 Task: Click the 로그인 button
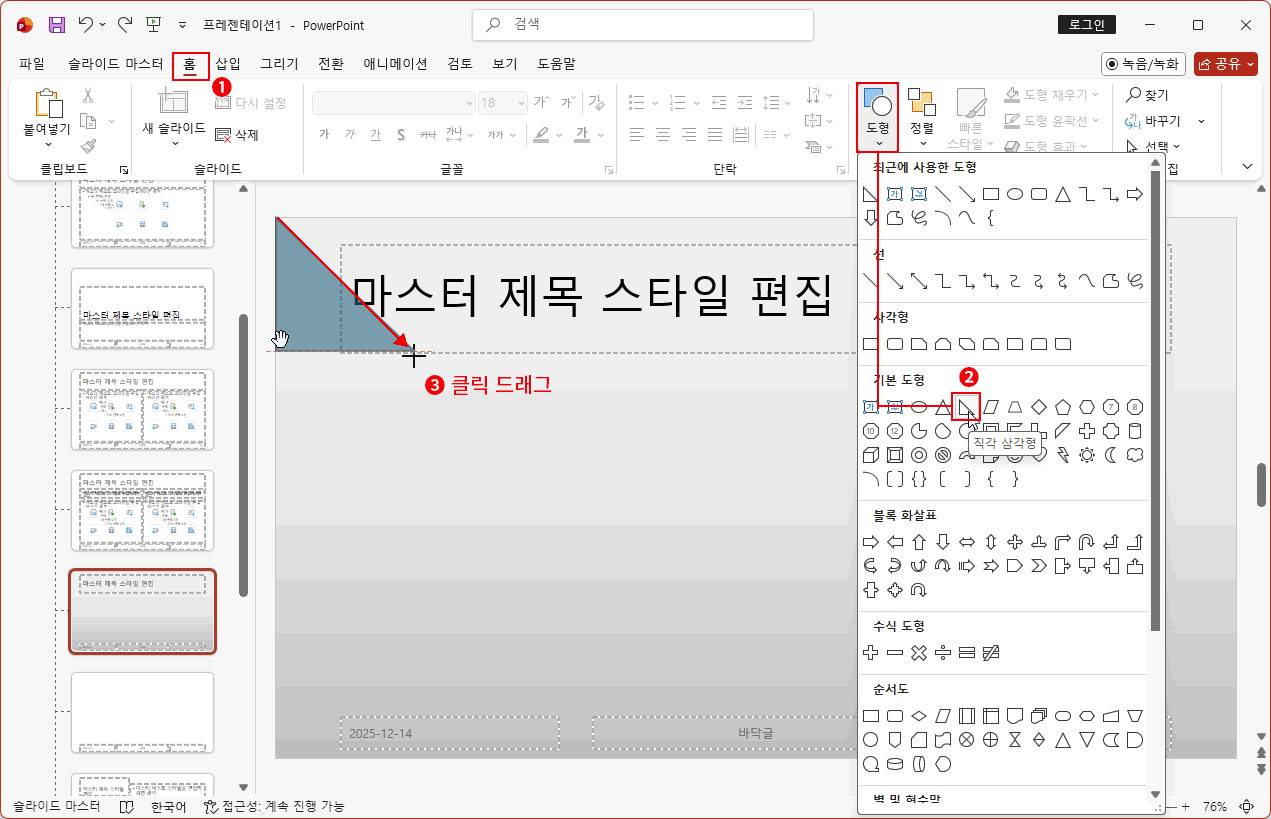(x=1087, y=24)
